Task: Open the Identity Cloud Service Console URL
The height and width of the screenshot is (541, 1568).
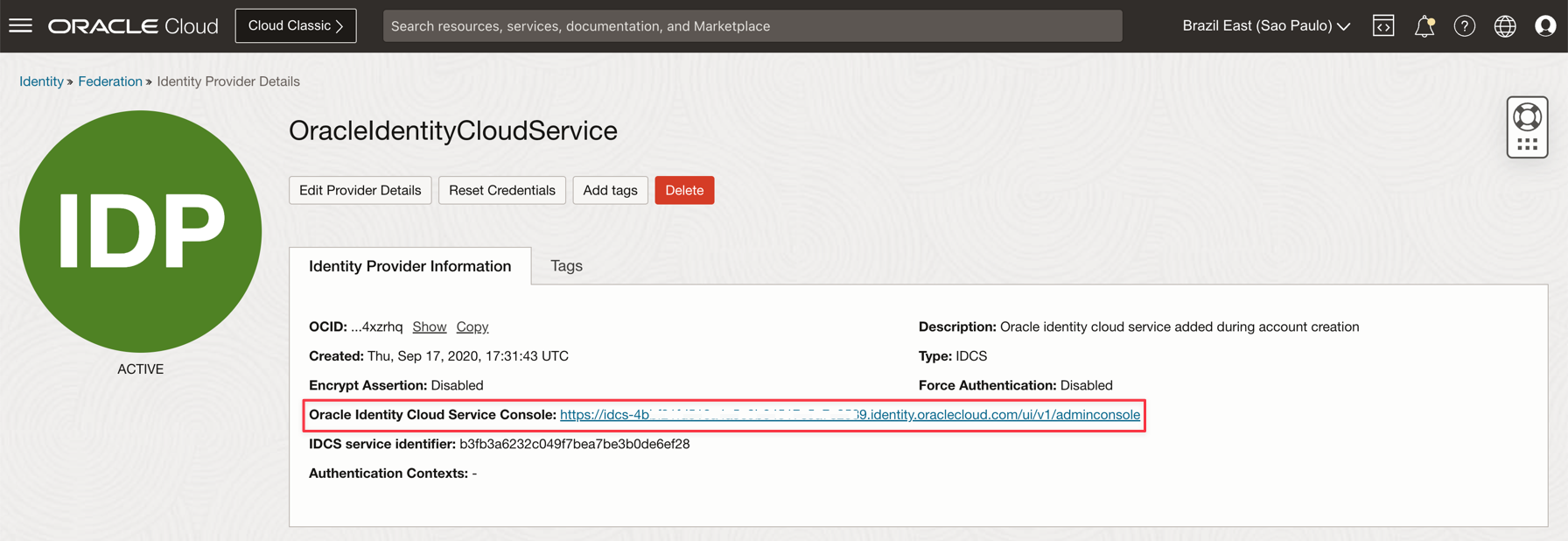Action: click(849, 415)
